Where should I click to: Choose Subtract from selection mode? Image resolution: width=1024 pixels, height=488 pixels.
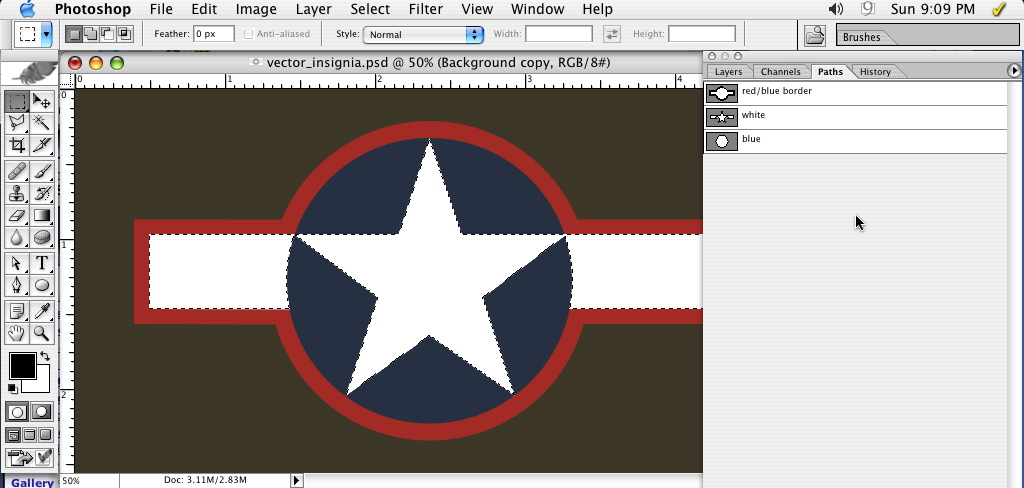click(108, 34)
